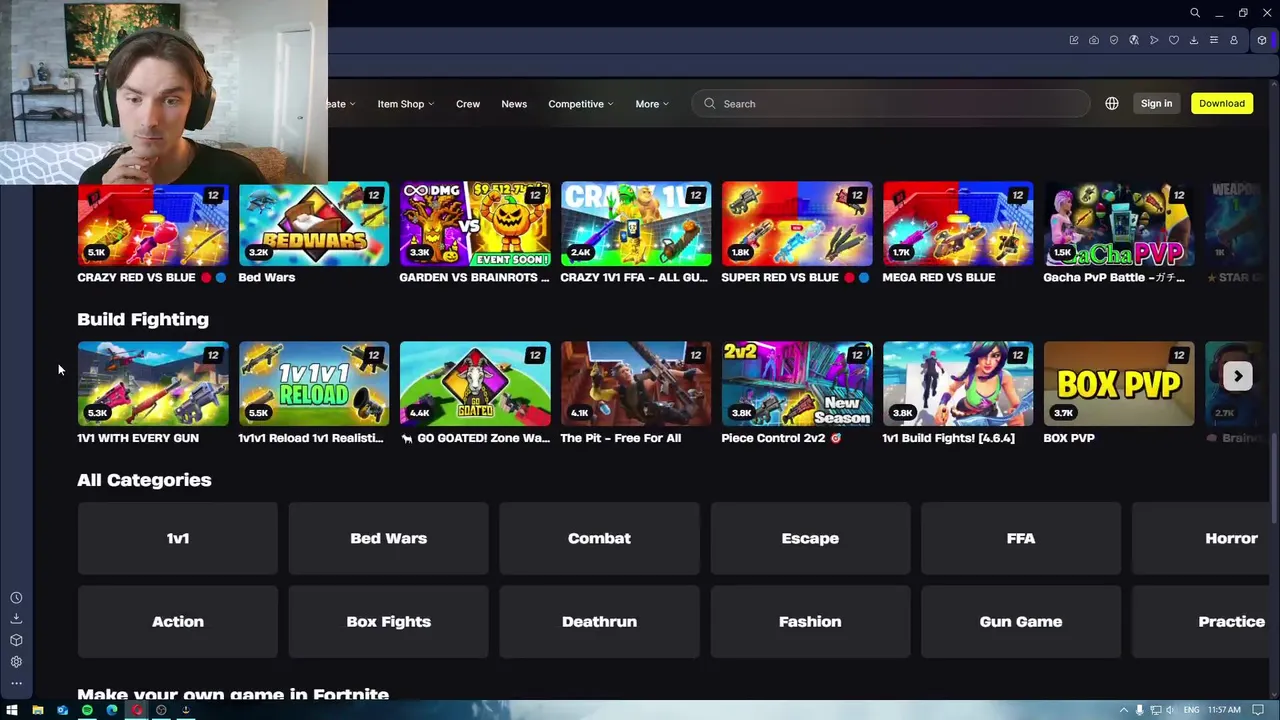Open The Pit - Free For All thumbnail
Image resolution: width=1280 pixels, height=720 pixels.
636,384
